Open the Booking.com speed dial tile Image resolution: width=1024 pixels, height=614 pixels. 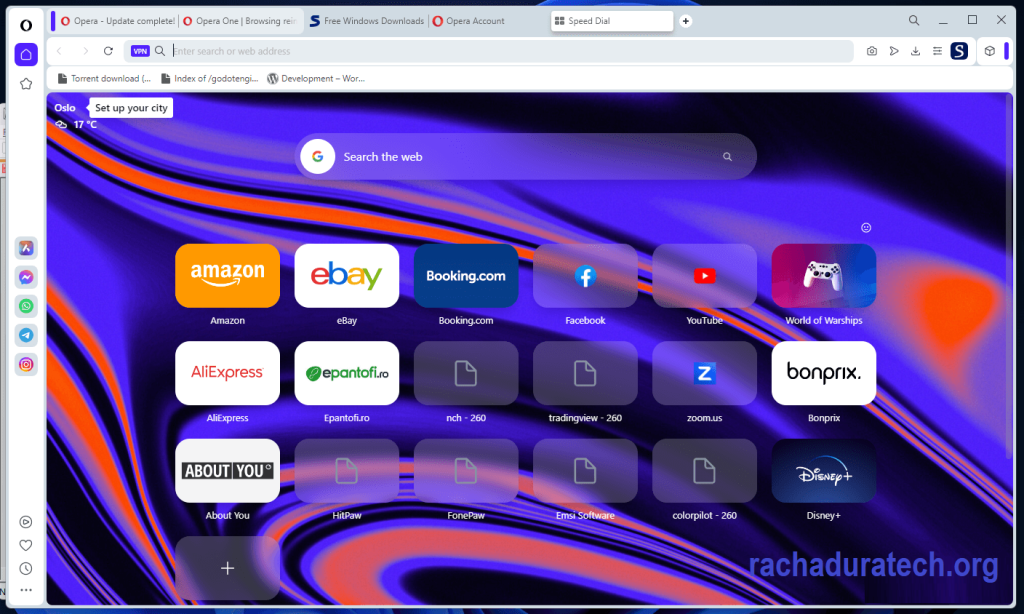(466, 276)
